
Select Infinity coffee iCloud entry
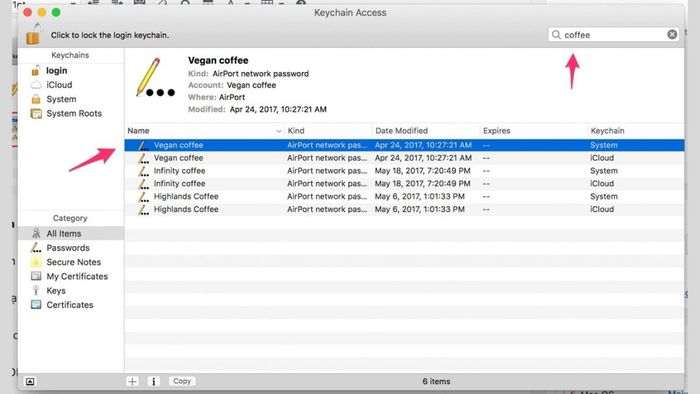tap(404, 183)
